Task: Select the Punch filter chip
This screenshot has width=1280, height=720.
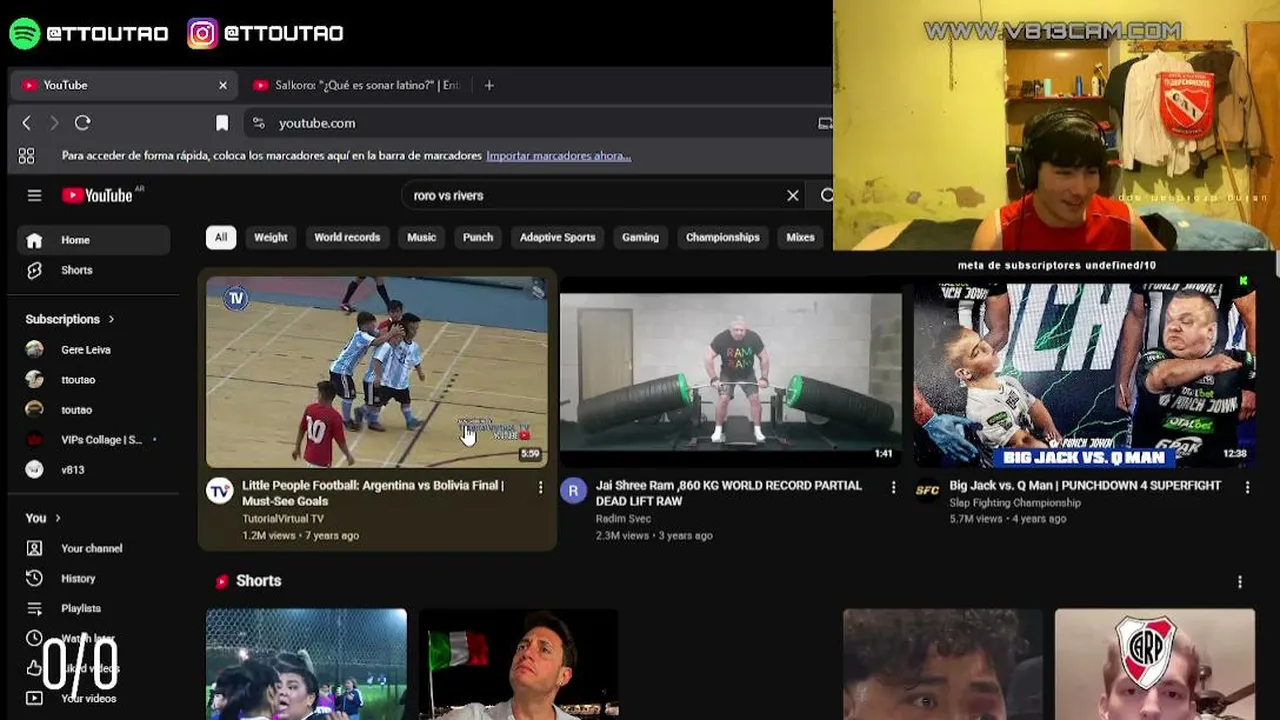Action: pos(478,237)
